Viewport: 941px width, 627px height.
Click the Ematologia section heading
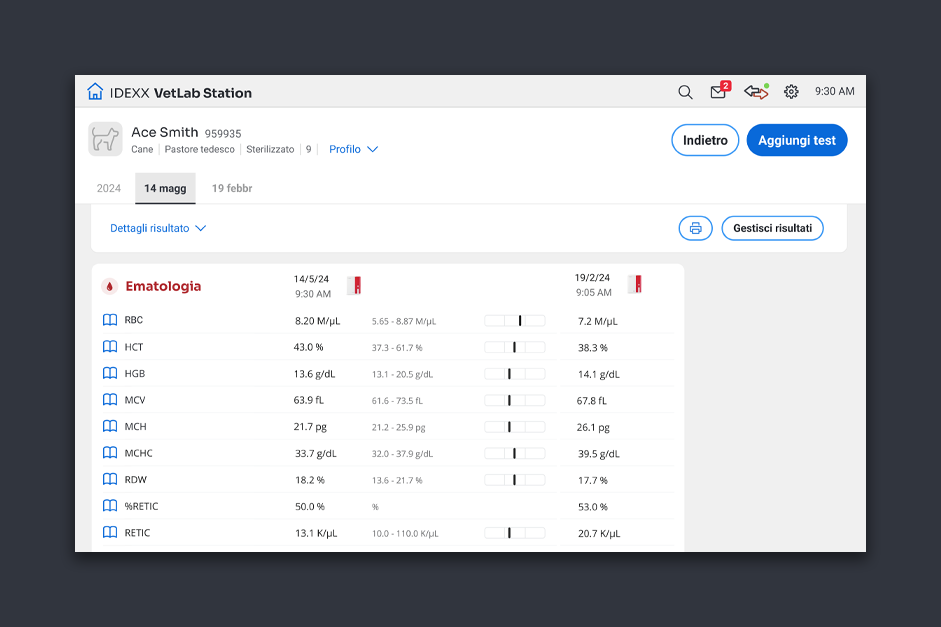[163, 286]
